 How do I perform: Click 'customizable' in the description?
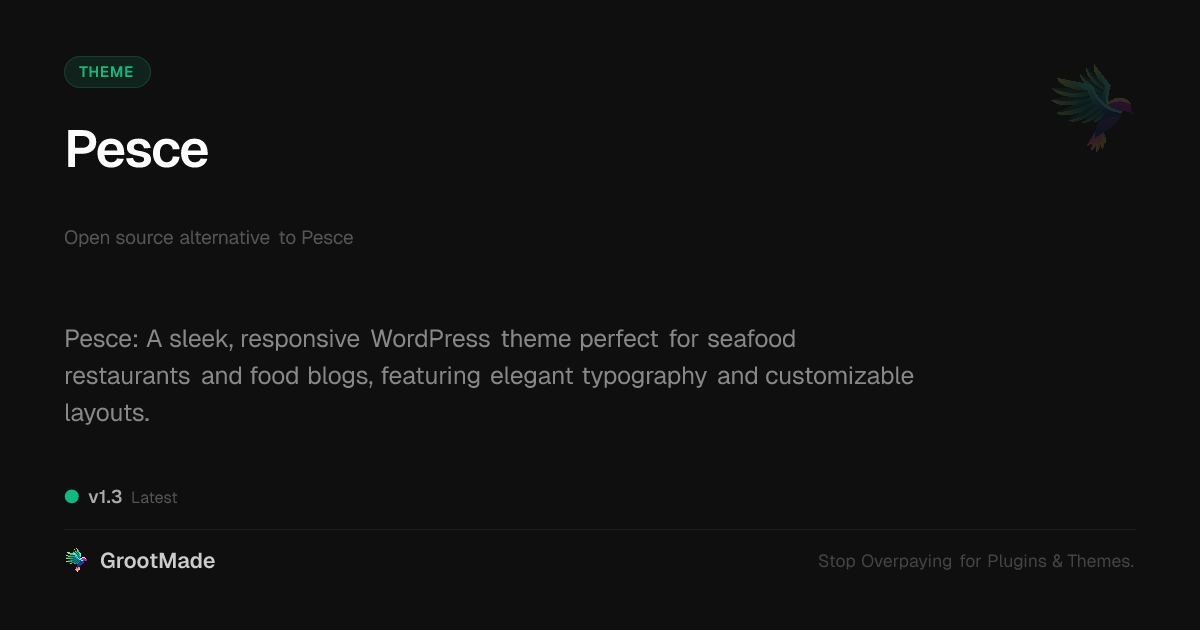(x=839, y=376)
